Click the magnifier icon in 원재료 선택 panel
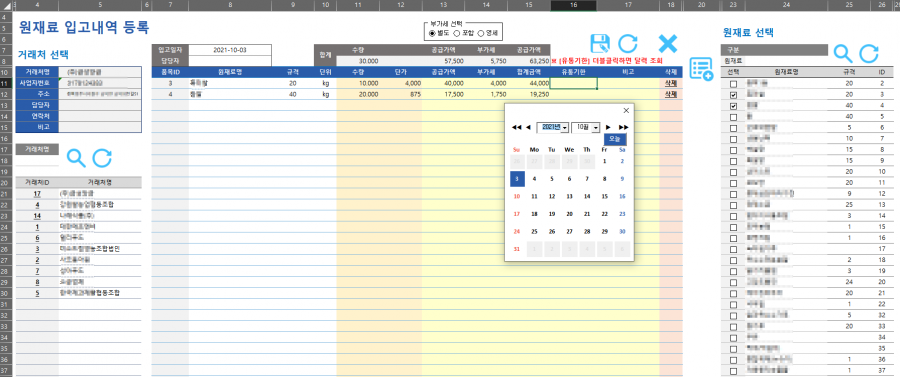The height and width of the screenshot is (377, 900). [x=843, y=53]
